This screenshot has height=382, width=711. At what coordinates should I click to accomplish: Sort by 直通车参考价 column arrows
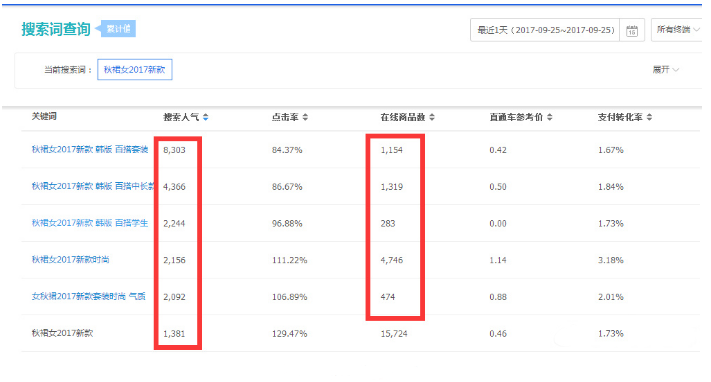point(550,117)
